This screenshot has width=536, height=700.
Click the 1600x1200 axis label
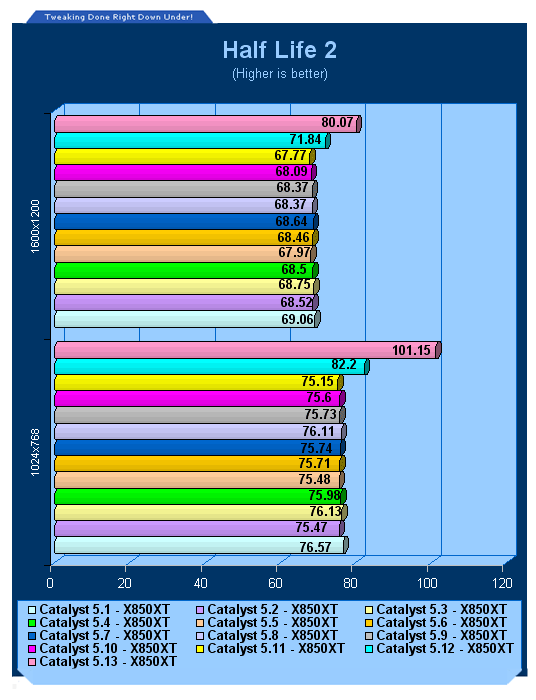(x=35, y=226)
